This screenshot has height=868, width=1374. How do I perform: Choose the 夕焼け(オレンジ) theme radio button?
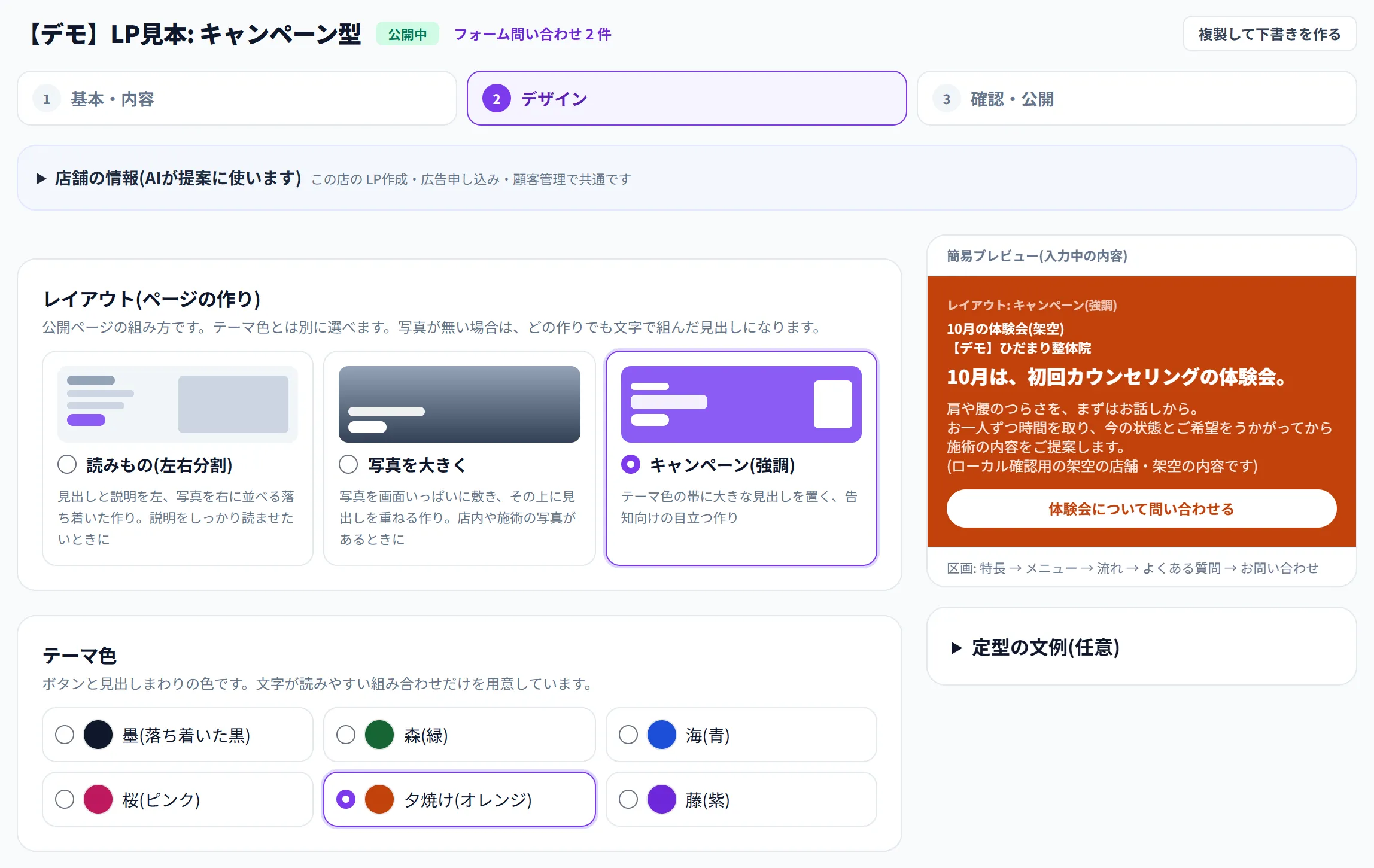(346, 799)
